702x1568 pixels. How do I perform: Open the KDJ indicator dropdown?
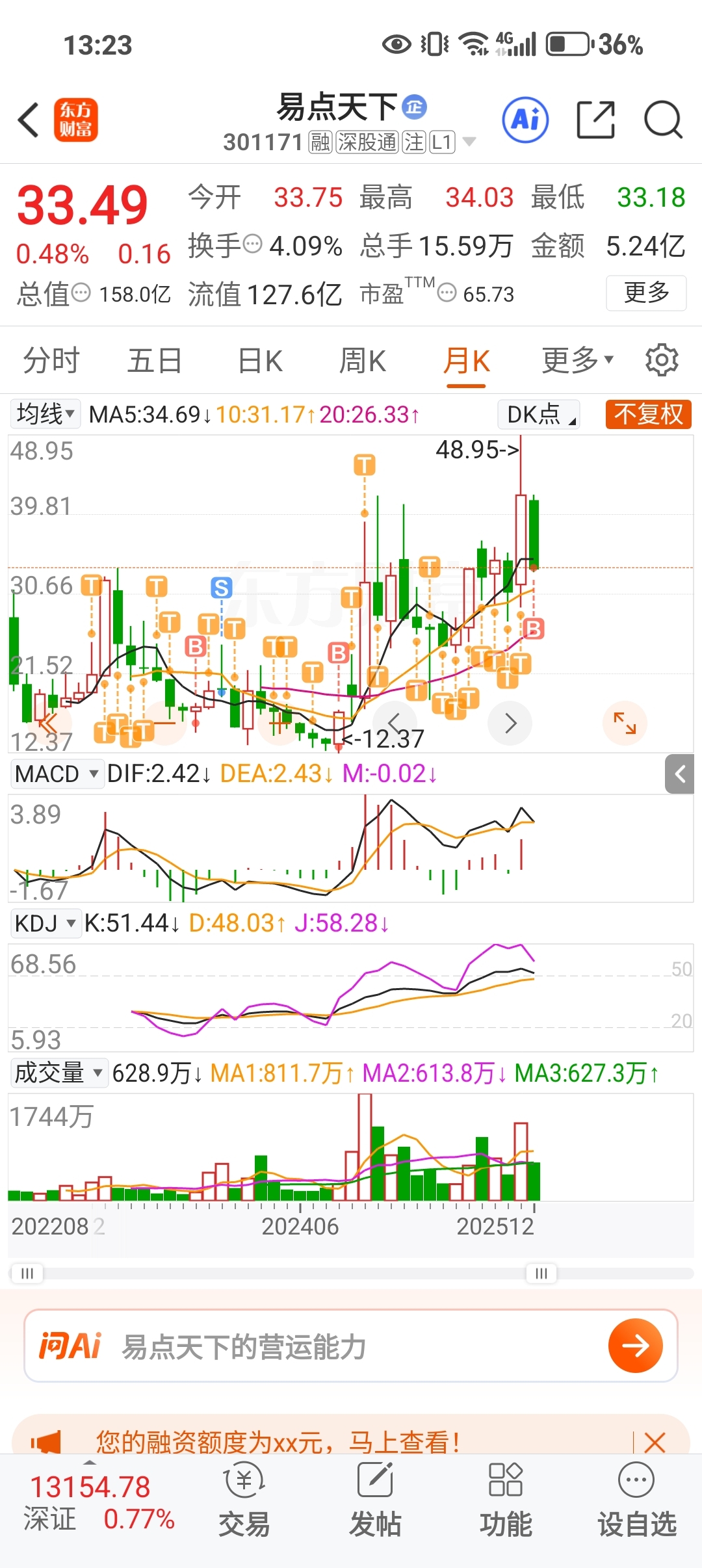pyautogui.click(x=45, y=923)
